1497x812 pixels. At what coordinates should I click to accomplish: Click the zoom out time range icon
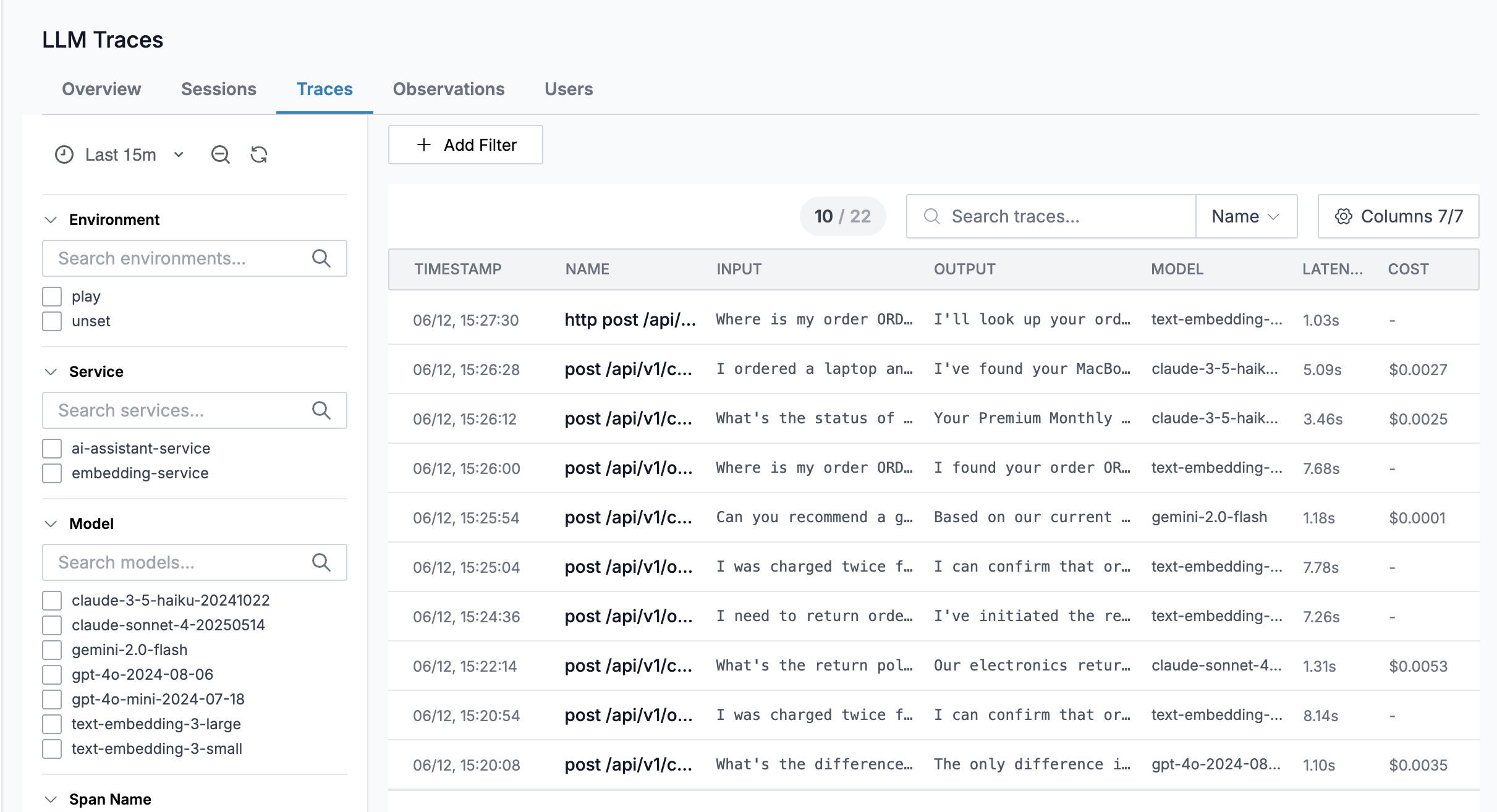[x=221, y=154]
